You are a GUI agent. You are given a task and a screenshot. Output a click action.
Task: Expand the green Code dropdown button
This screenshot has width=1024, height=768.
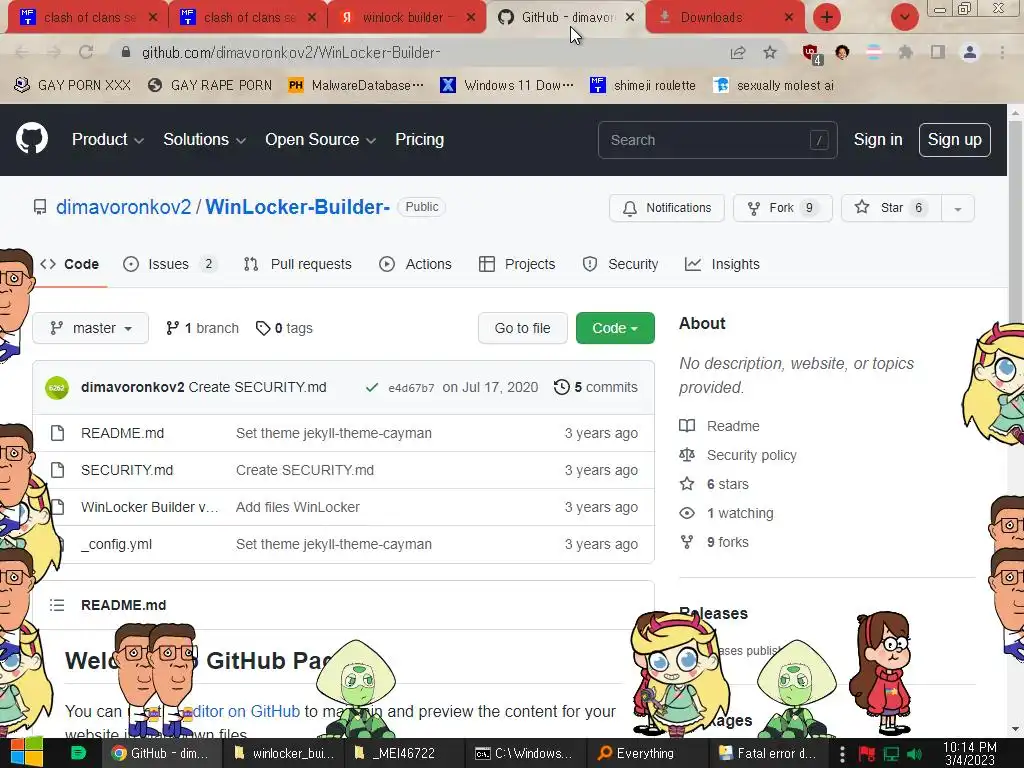(615, 328)
